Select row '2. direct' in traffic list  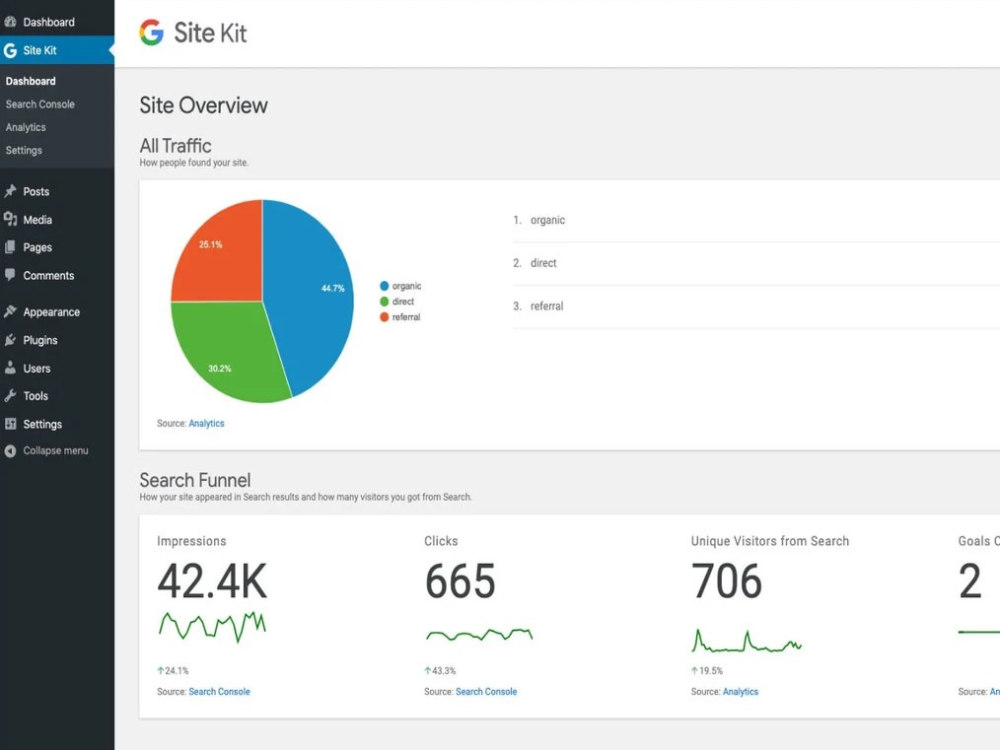click(756, 263)
